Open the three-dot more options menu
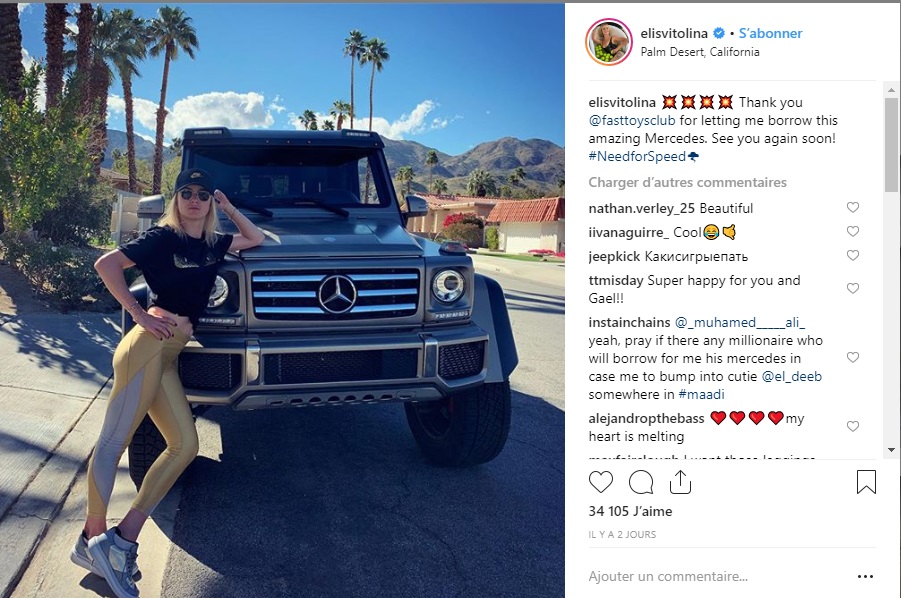The image size is (901, 598). point(865,576)
